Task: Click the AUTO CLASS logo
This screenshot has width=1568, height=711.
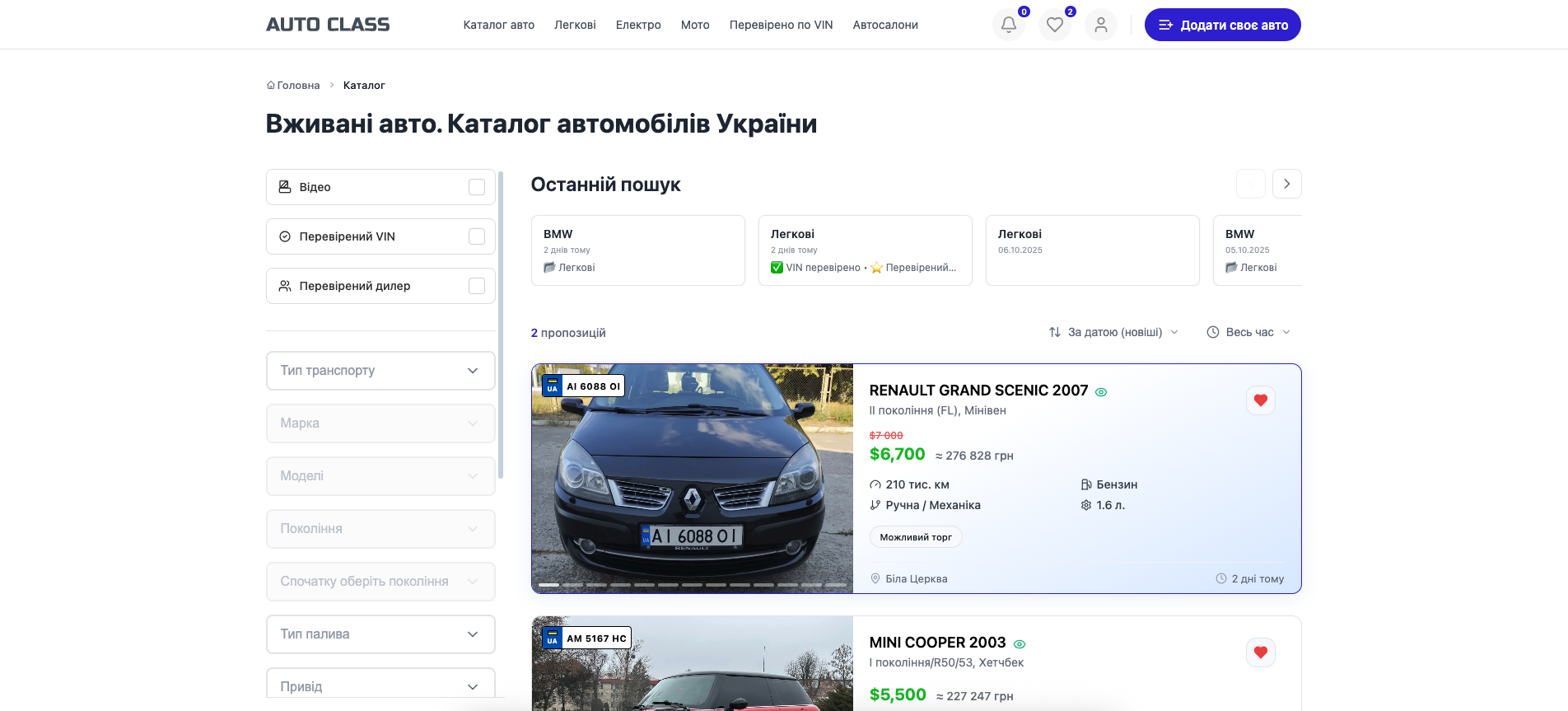Action: tap(328, 25)
